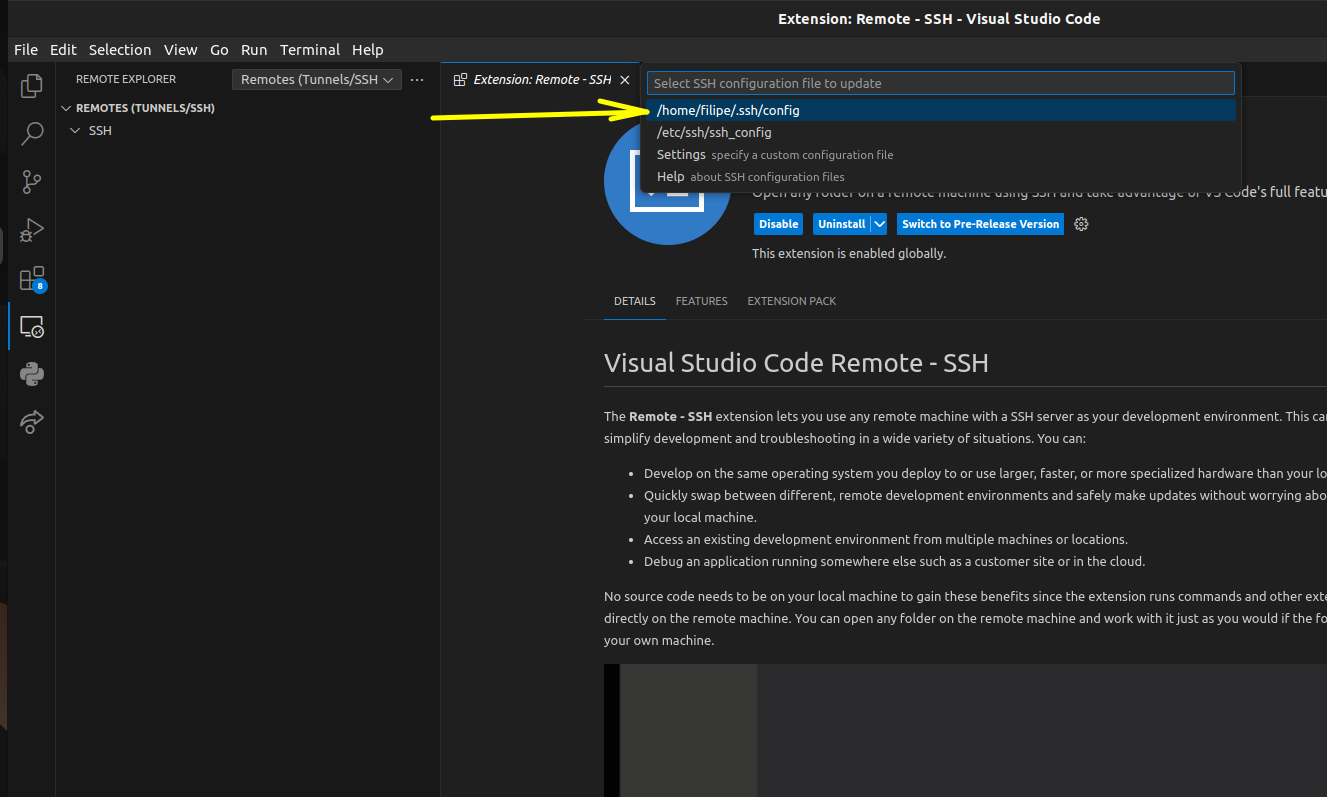This screenshot has width=1327, height=797.
Task: Click the README screenshot image thumbnail
Action: point(965,730)
